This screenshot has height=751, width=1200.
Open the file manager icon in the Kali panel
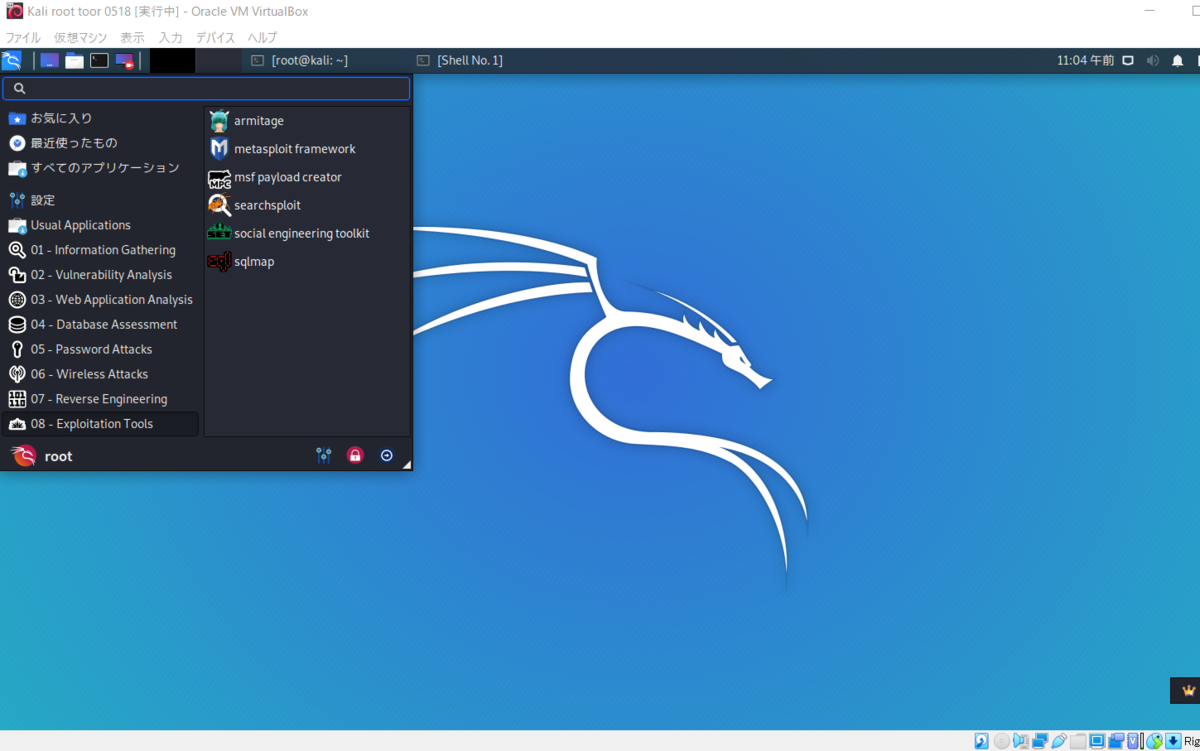tap(74, 61)
